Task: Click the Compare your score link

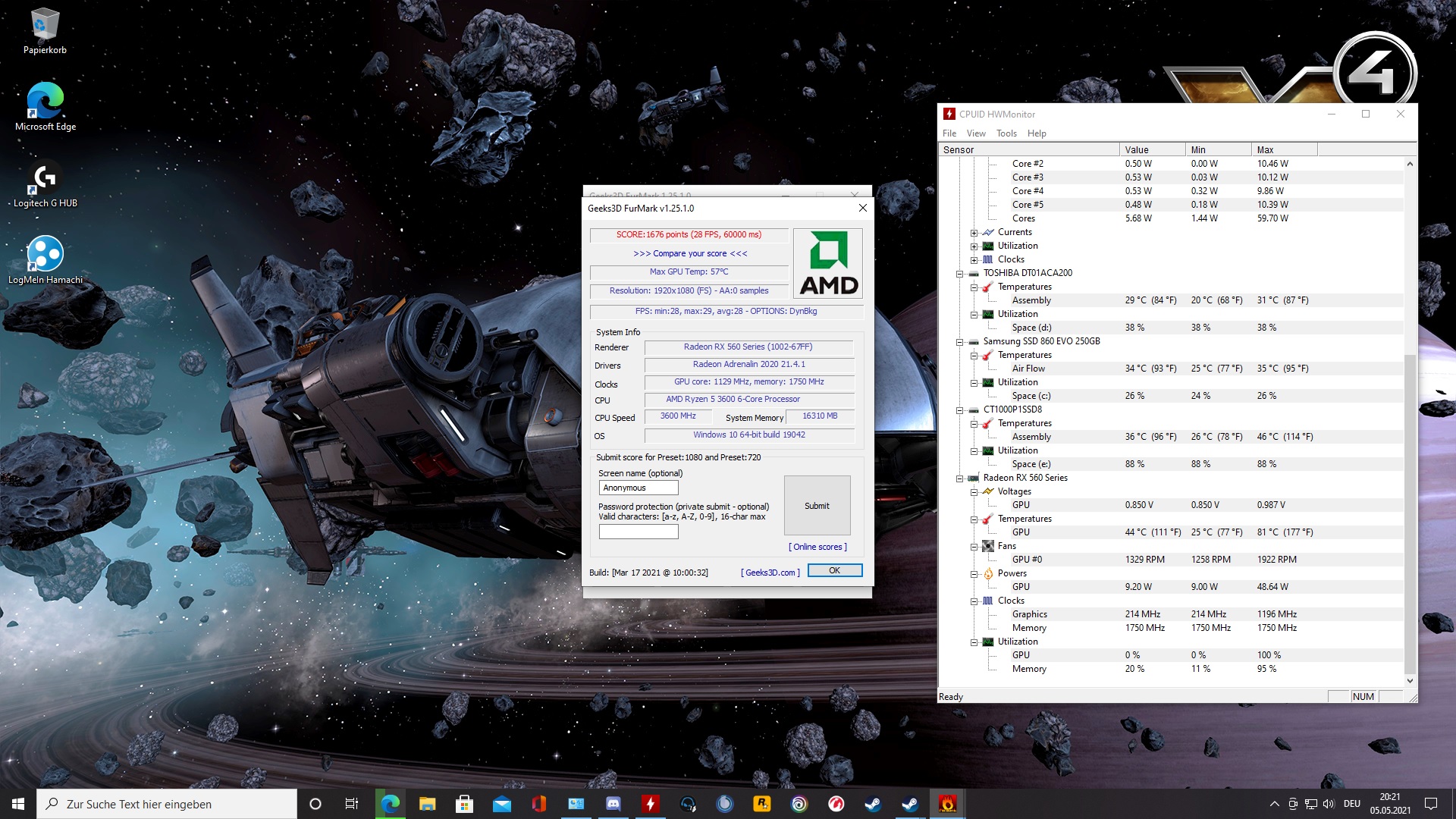Action: 690,253
